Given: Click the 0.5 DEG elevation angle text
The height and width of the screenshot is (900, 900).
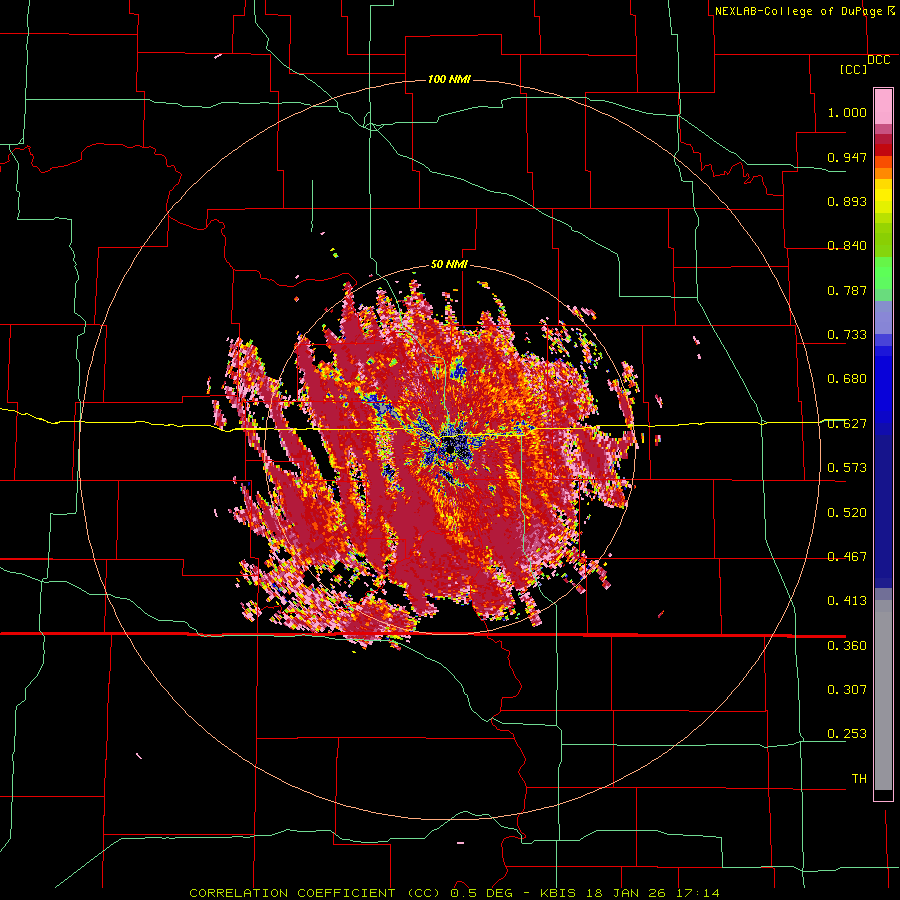Looking at the screenshot, I should [x=482, y=893].
